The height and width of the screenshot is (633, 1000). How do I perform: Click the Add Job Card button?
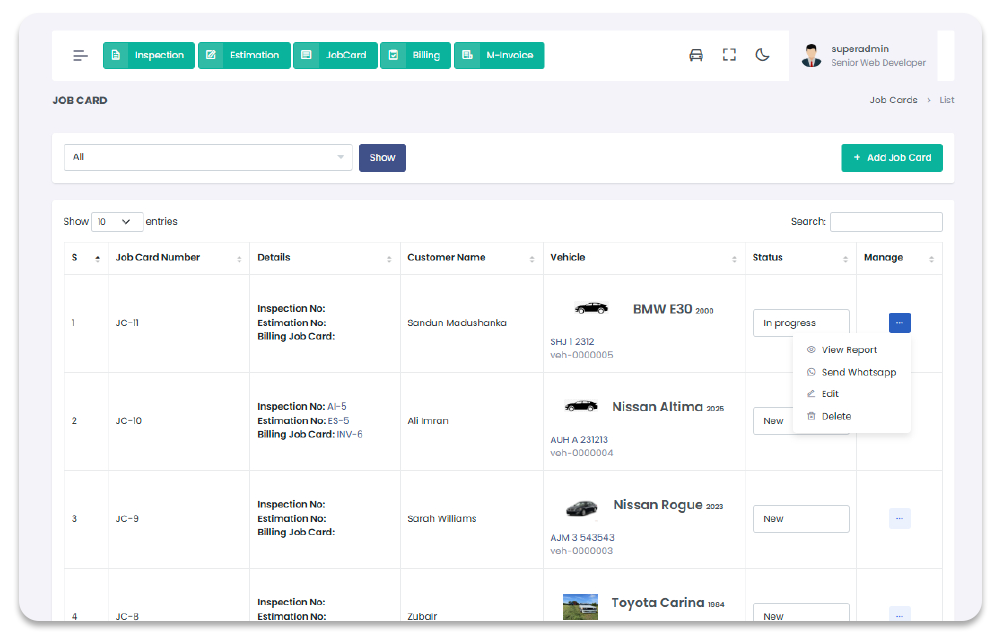(891, 158)
